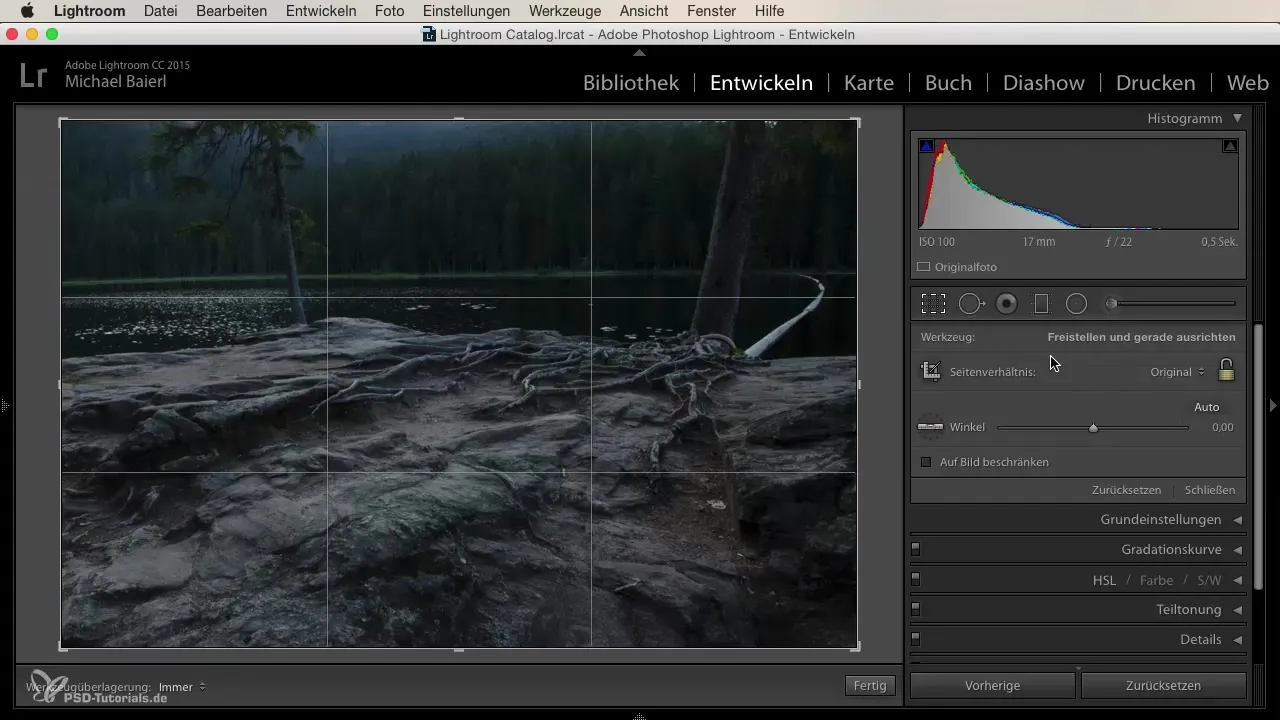This screenshot has height=720, width=1280.
Task: Open the Fenster menu
Action: (x=712, y=11)
